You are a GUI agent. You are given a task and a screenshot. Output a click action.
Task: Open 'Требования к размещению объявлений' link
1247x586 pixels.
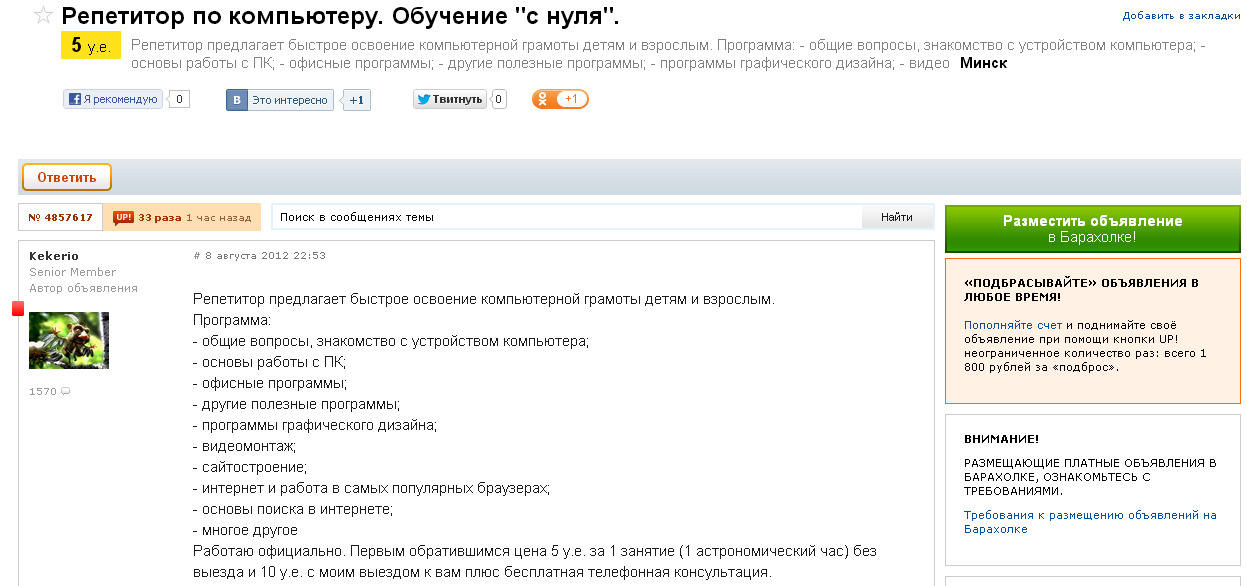[1089, 522]
